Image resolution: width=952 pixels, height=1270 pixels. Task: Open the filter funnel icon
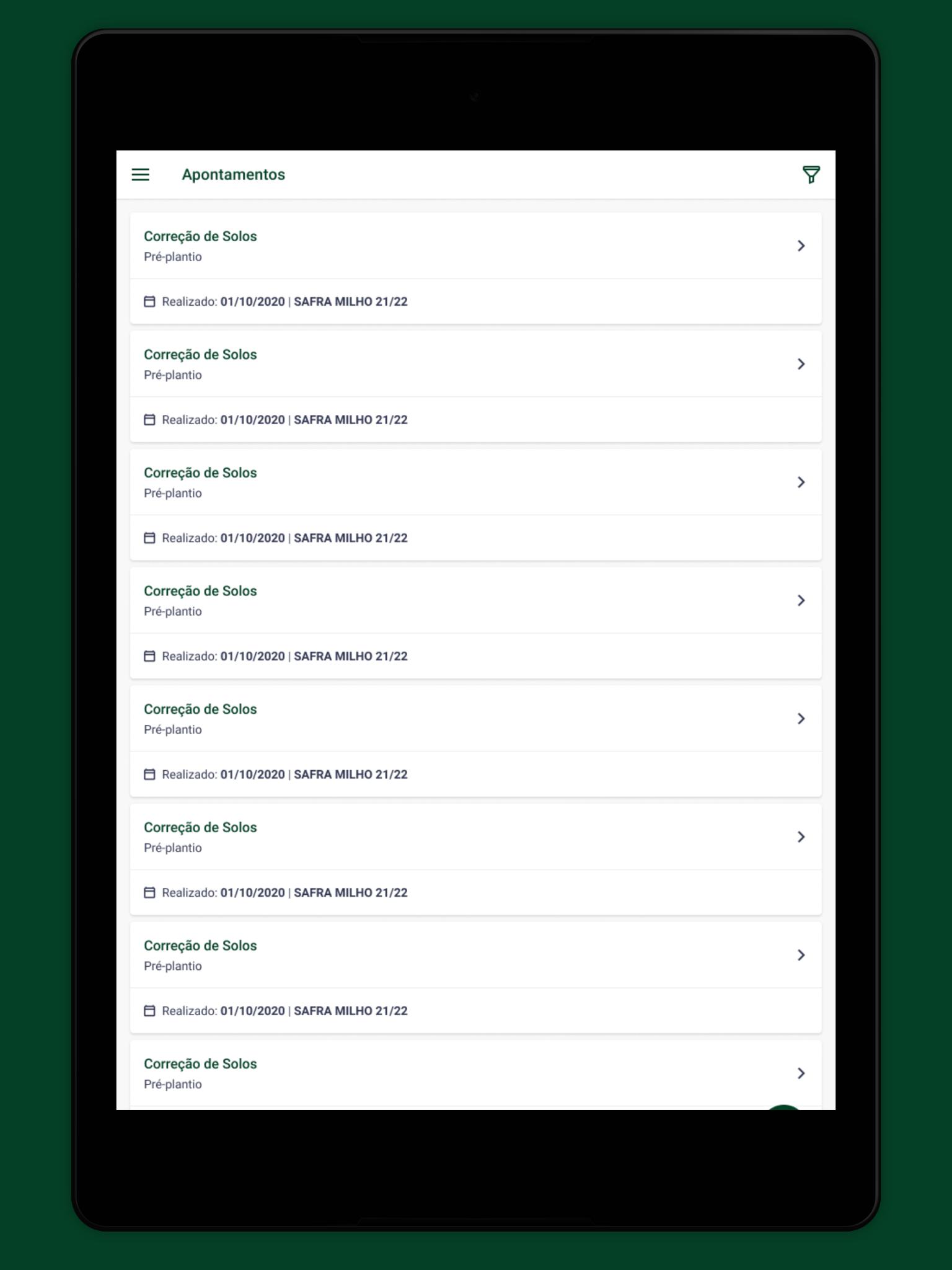811,174
